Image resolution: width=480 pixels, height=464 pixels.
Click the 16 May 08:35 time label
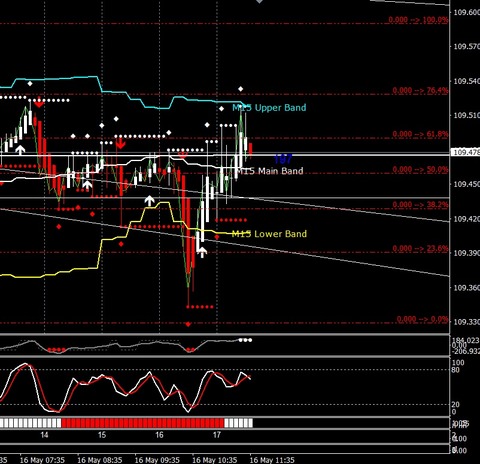[x=100, y=460]
